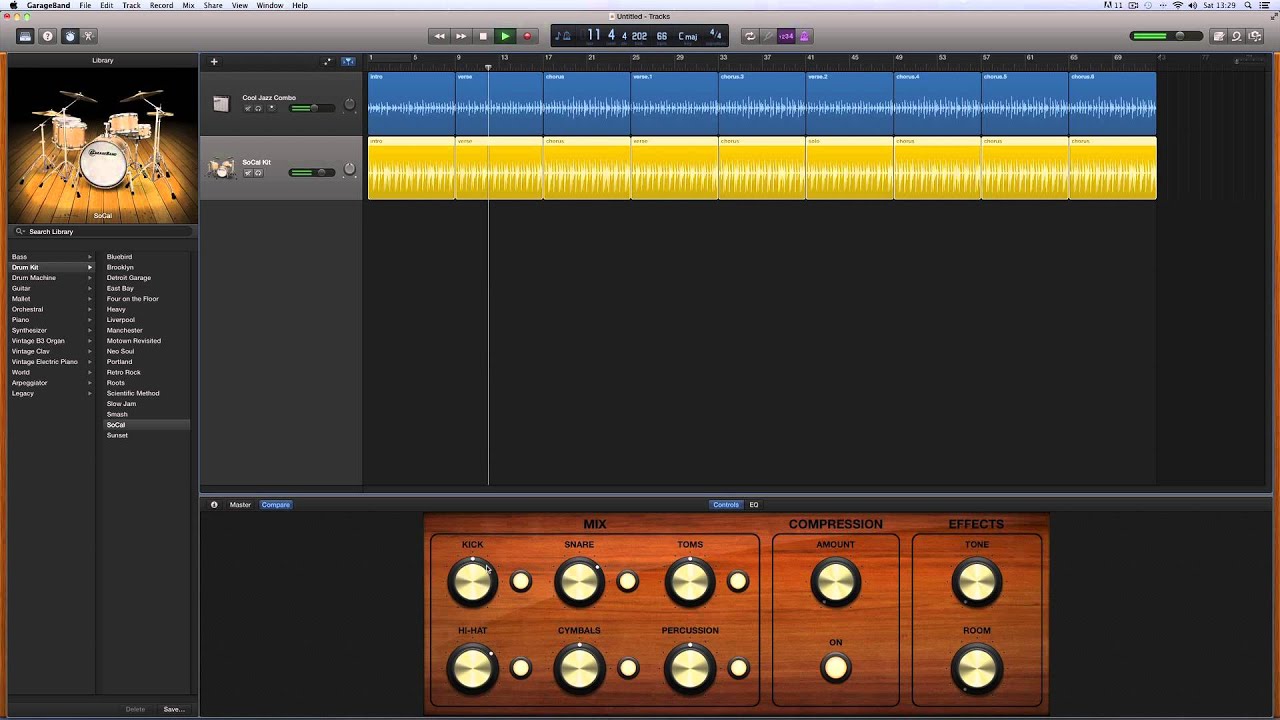The width and height of the screenshot is (1280, 720).
Task: Select the Motown Revisited drum kit
Action: [x=133, y=341]
